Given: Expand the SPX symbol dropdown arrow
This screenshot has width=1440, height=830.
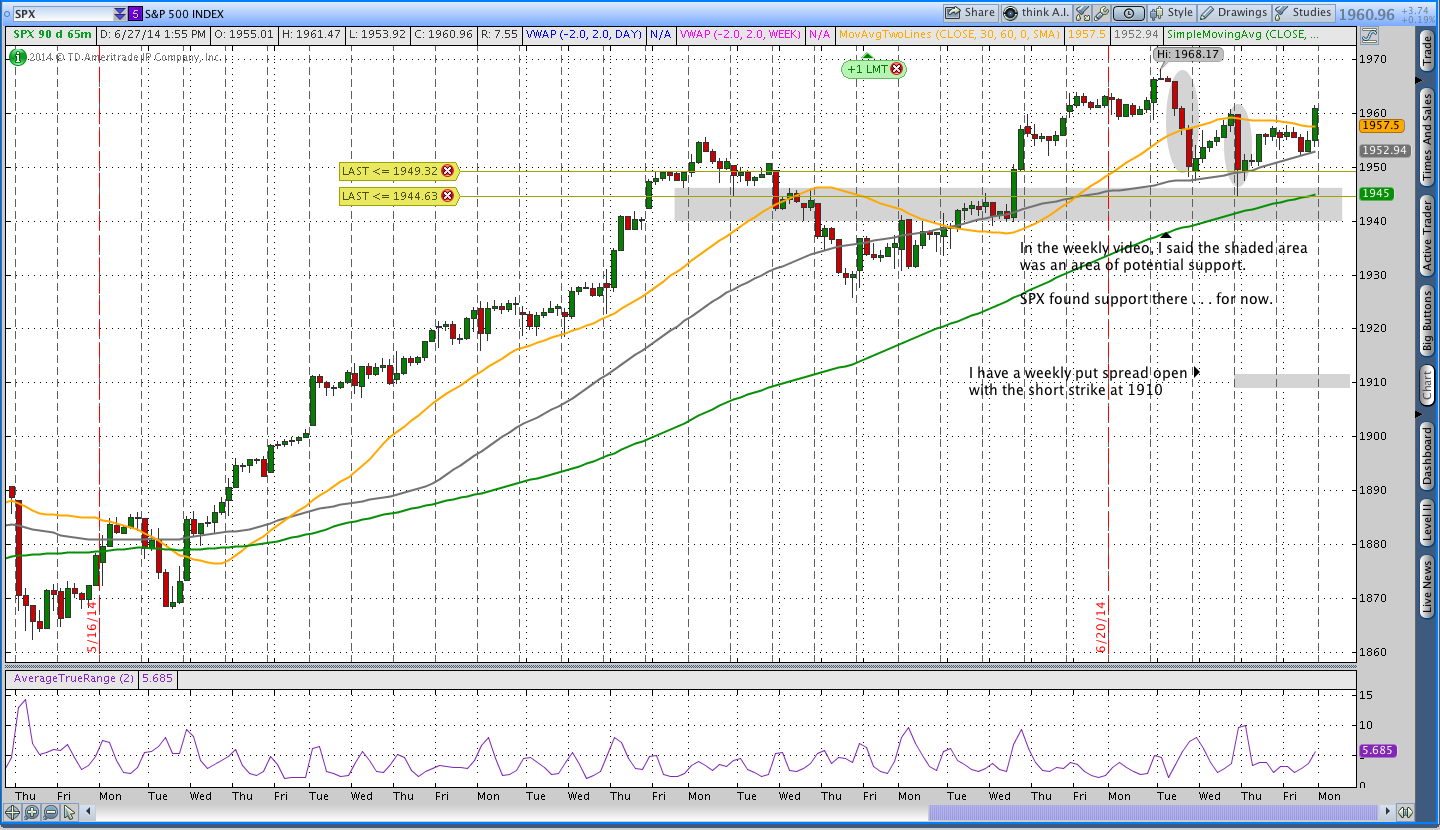Looking at the screenshot, I should tap(120, 14).
